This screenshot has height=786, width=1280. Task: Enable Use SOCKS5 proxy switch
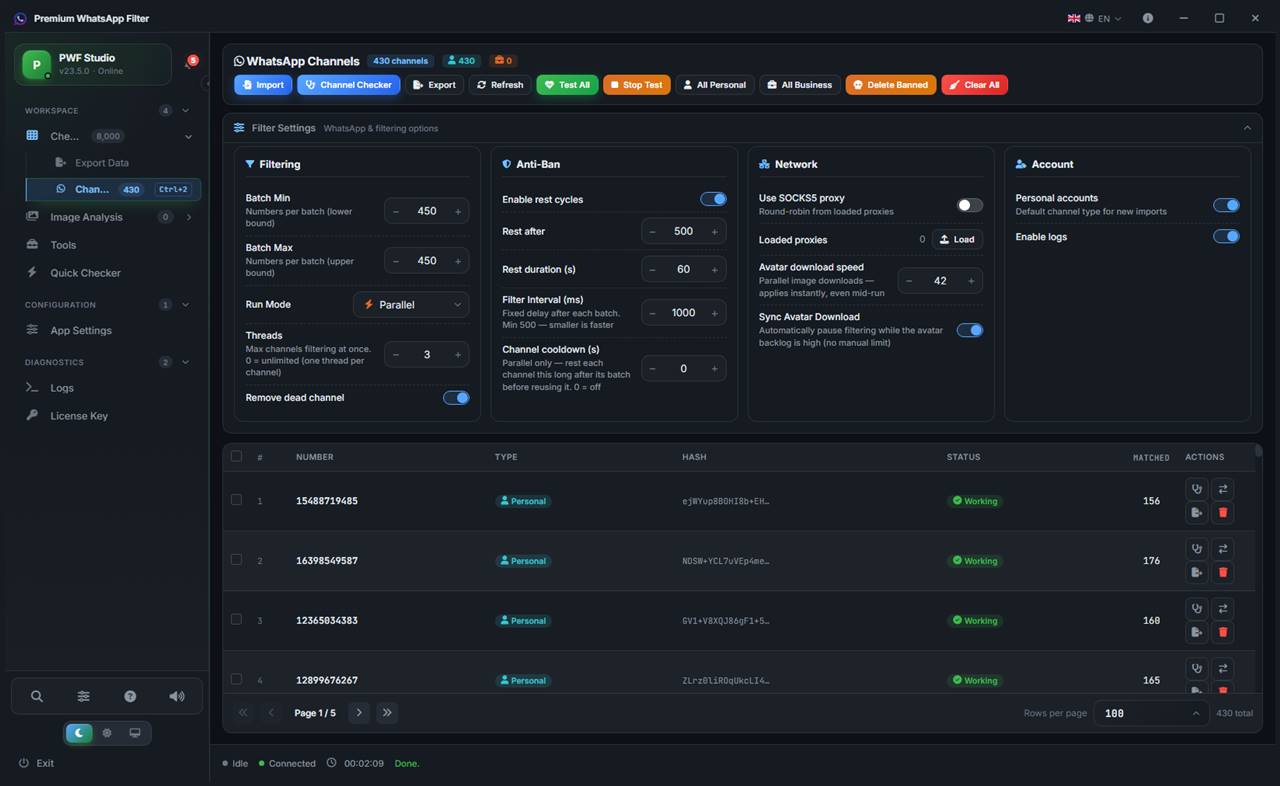970,205
